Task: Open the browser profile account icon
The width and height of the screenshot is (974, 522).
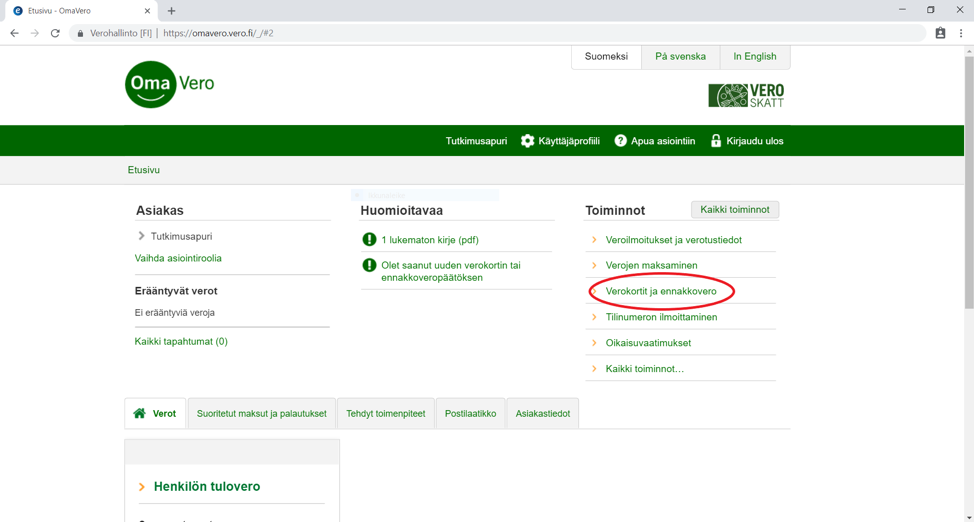Action: [x=940, y=33]
